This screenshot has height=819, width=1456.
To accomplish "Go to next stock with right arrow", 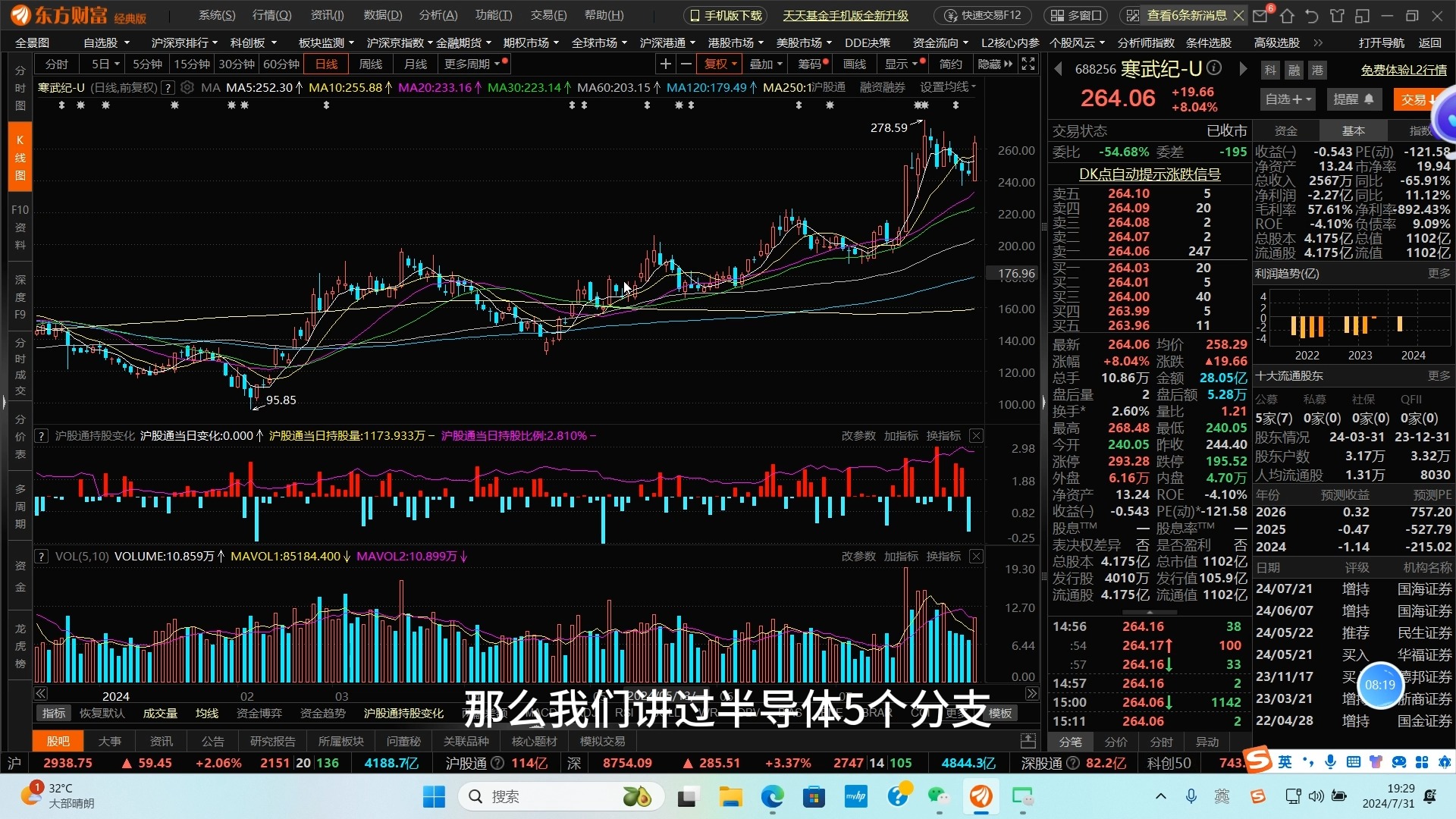I will click(x=1243, y=69).
